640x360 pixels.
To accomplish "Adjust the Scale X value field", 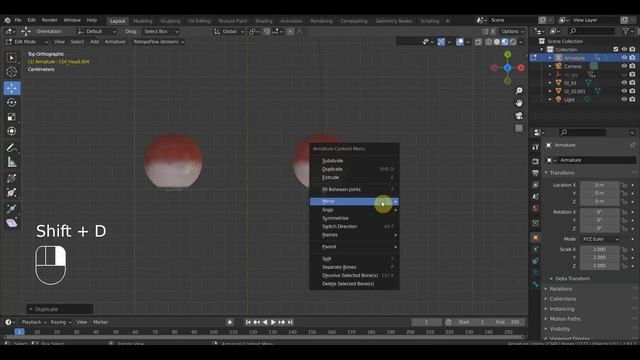I will (599, 249).
